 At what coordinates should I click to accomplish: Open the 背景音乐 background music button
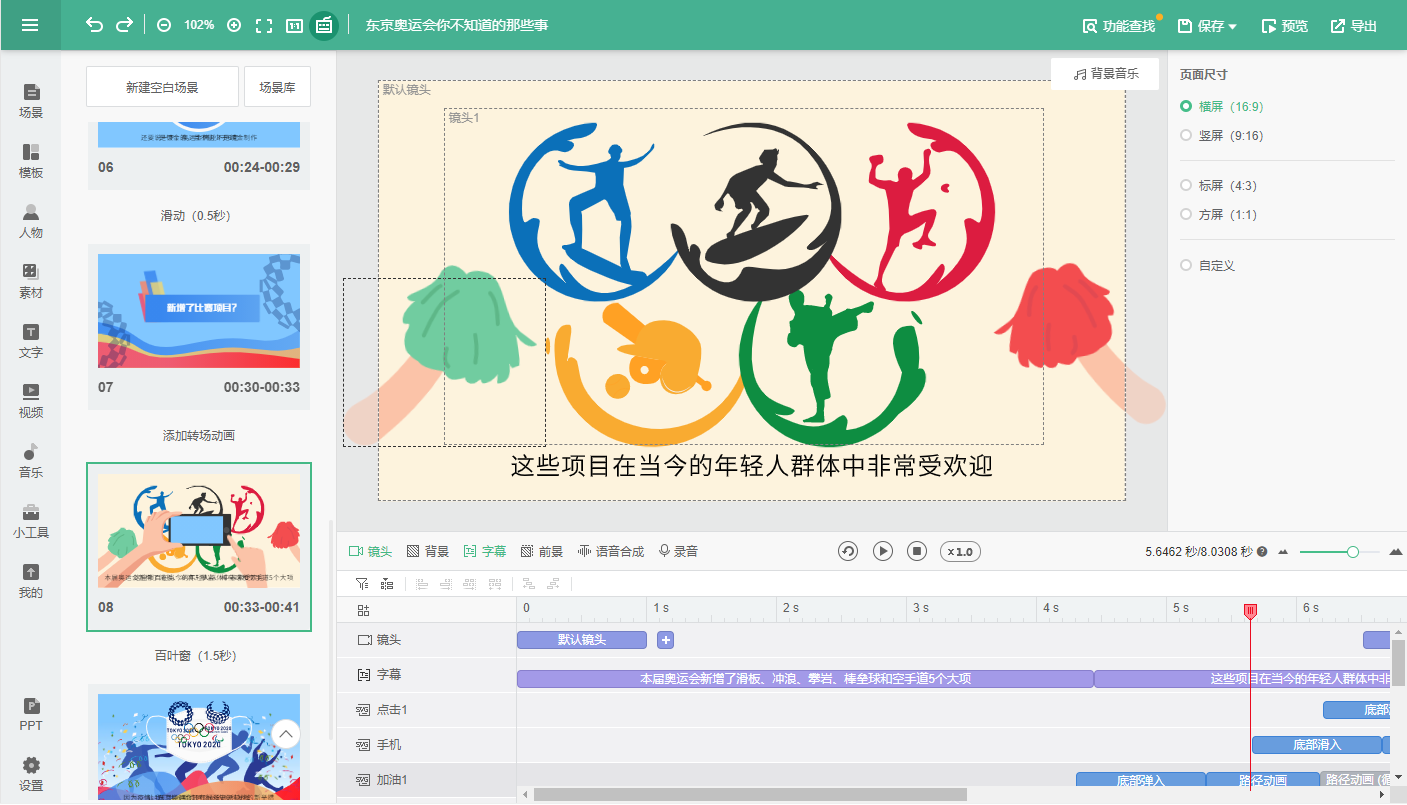pos(1105,74)
